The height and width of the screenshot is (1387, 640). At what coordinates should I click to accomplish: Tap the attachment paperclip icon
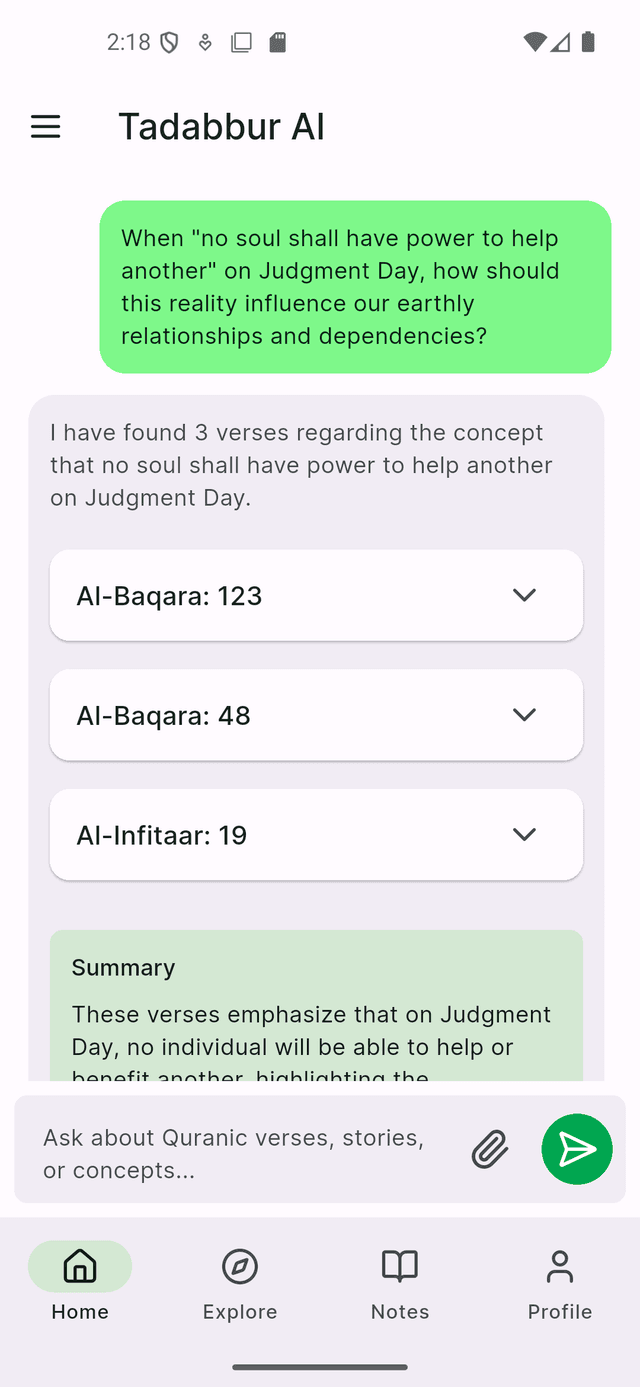(489, 1149)
